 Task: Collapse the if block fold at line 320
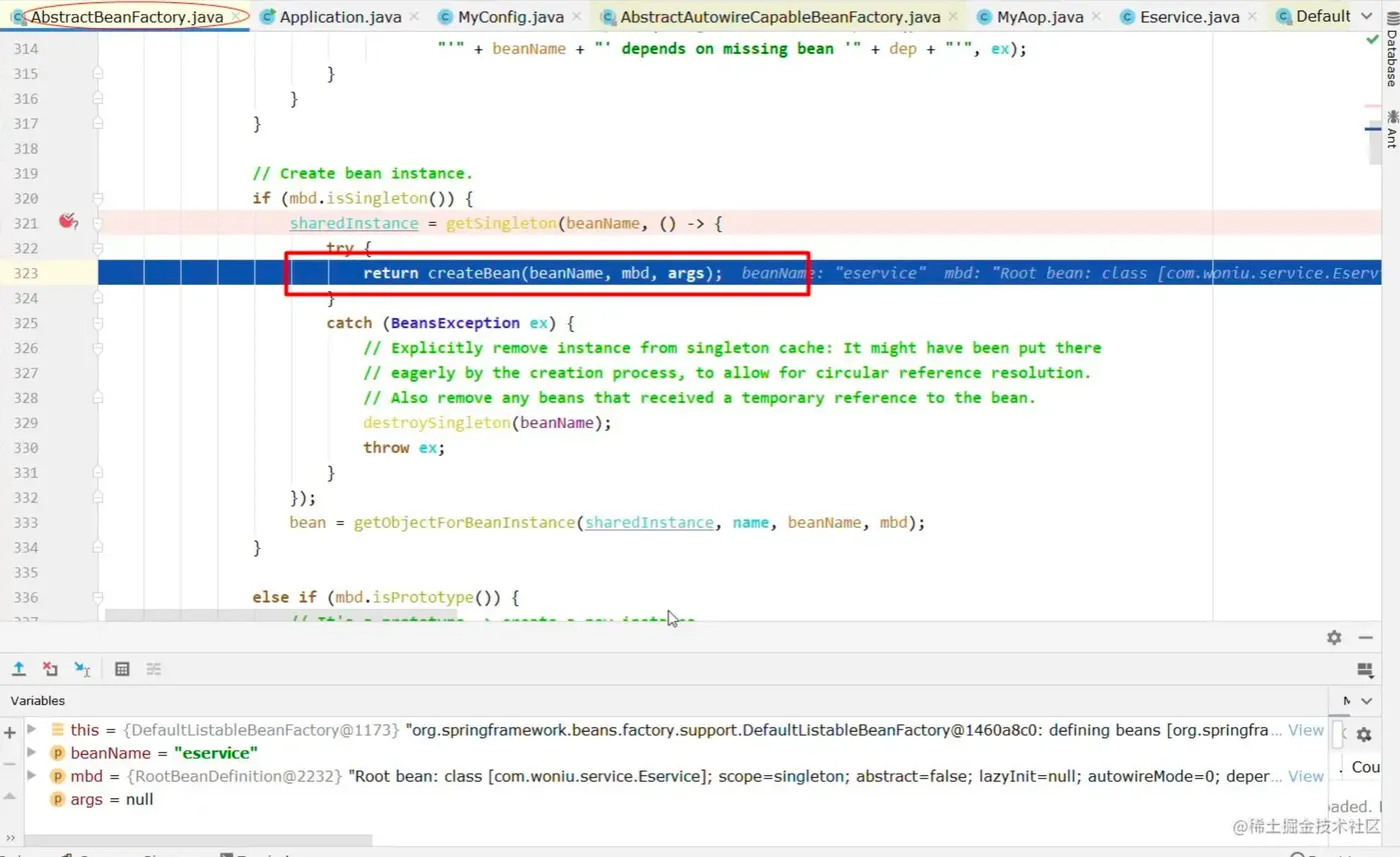98,198
